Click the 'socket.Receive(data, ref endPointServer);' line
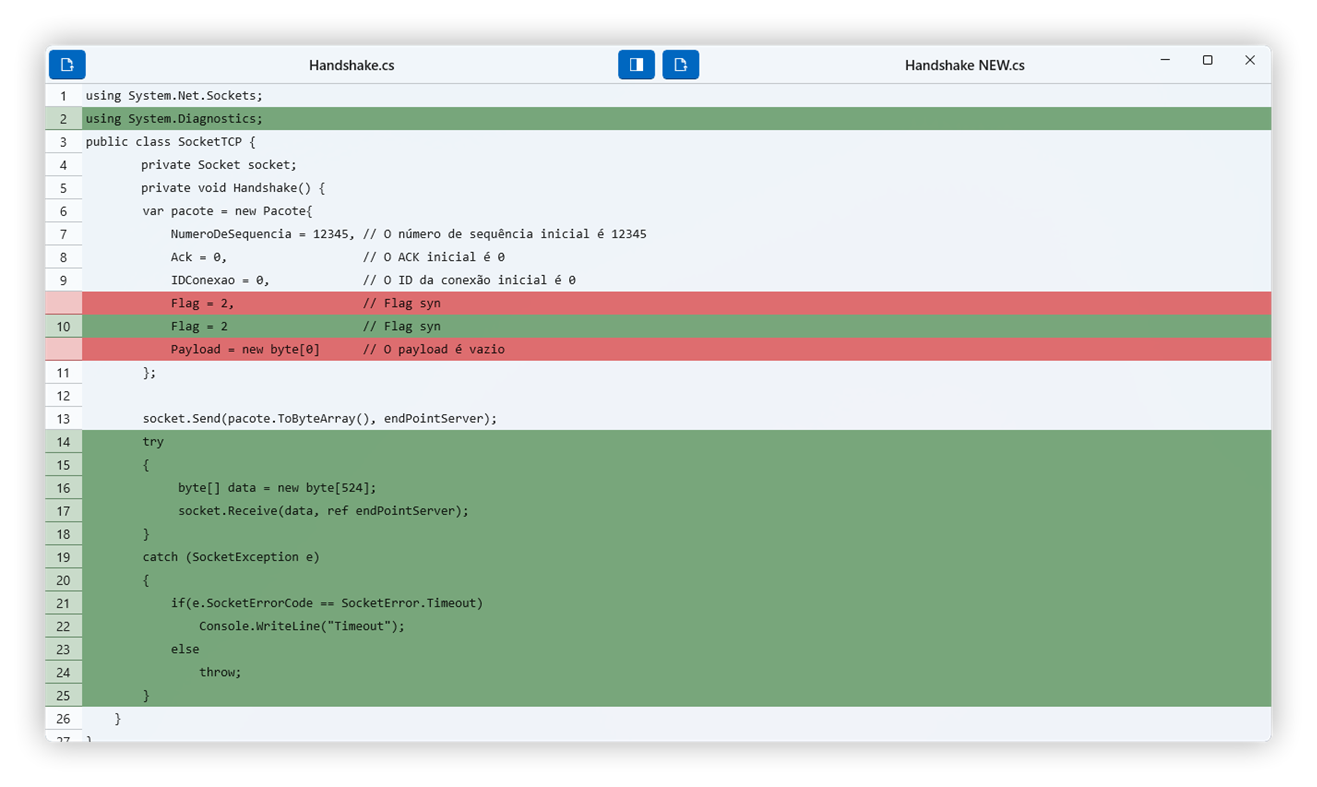The height and width of the screenshot is (787, 1317). [323, 511]
